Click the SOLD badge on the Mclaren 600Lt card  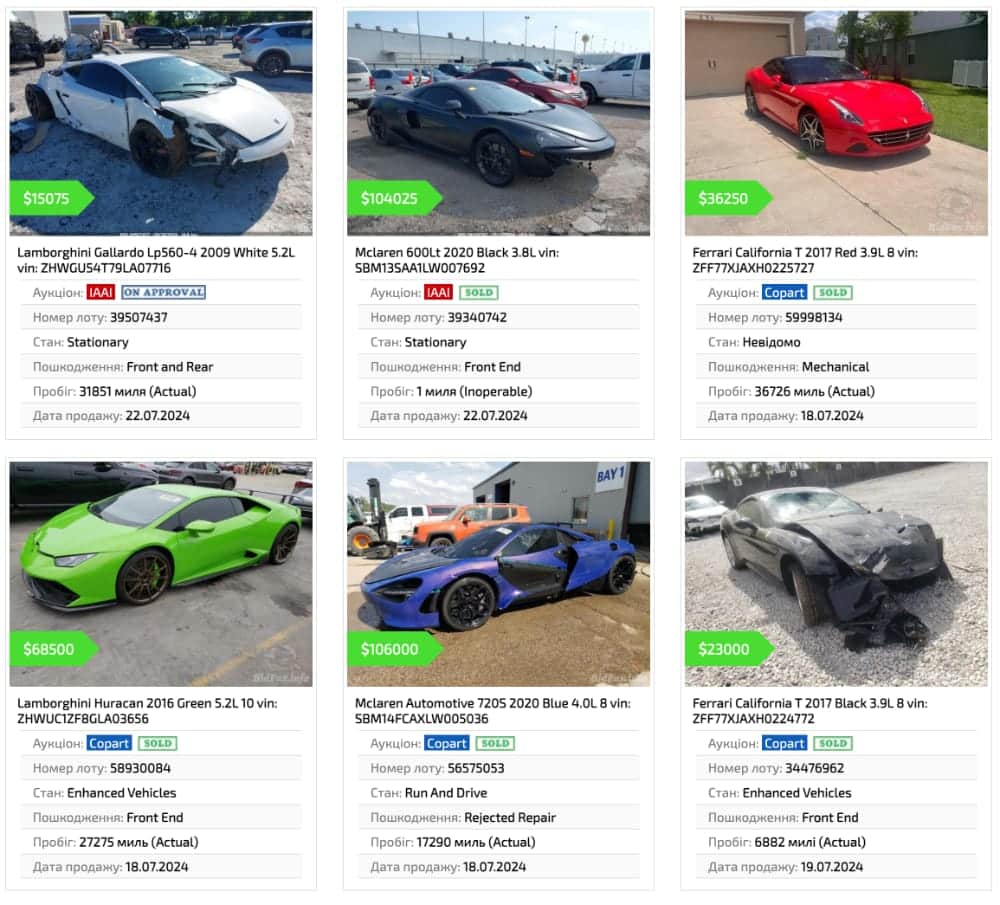point(478,293)
